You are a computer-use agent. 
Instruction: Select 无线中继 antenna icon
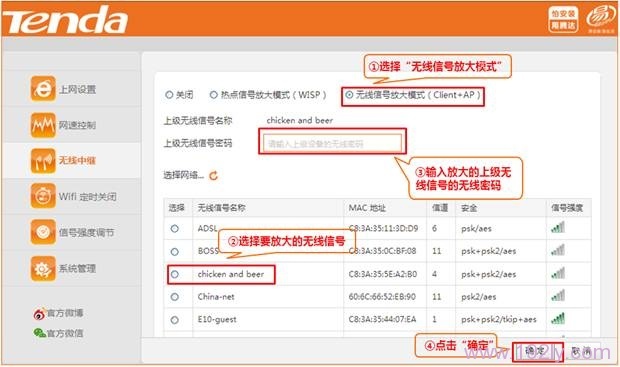(43, 161)
